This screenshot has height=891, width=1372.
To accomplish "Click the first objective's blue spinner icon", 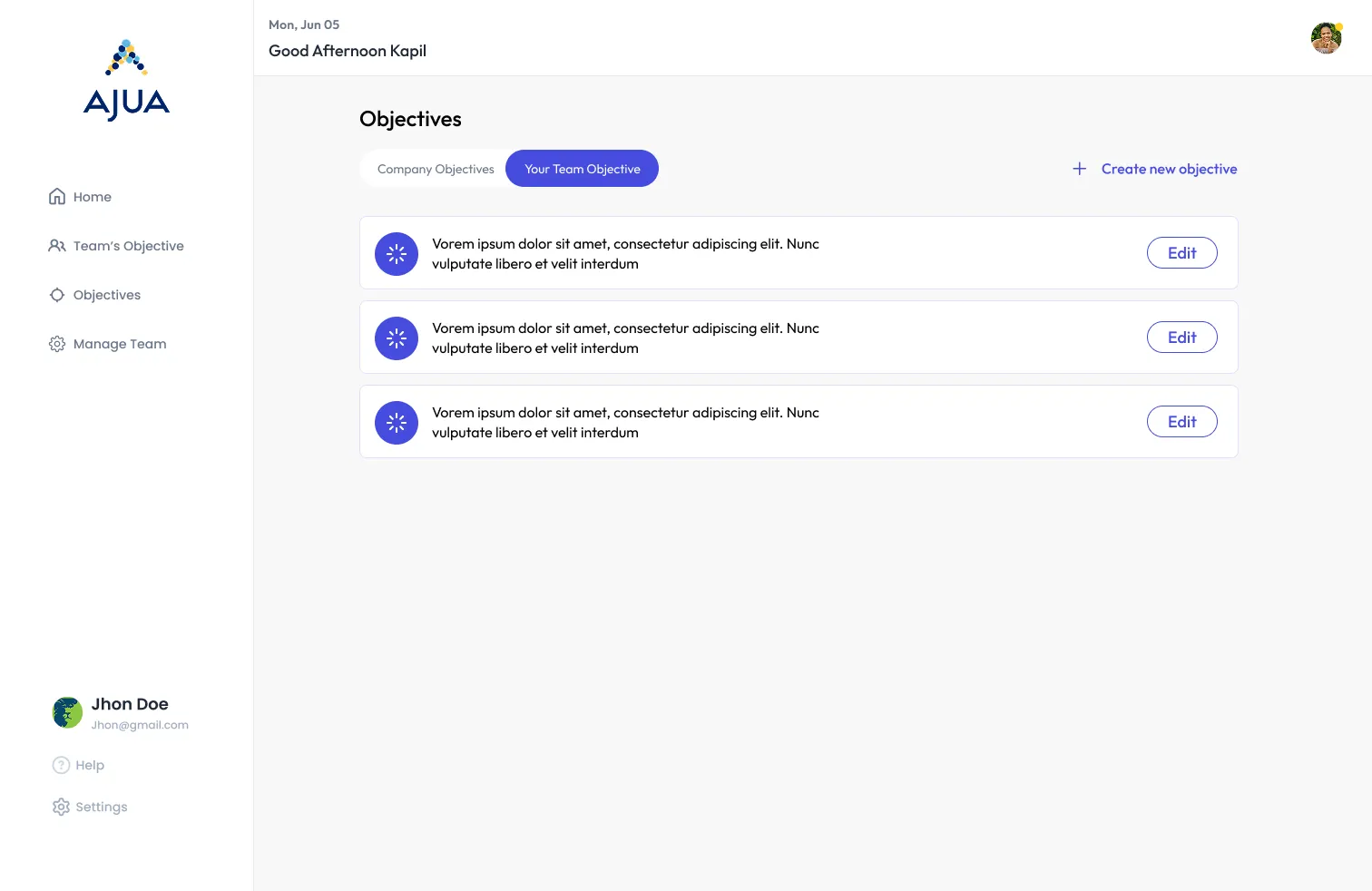I will pyautogui.click(x=397, y=254).
